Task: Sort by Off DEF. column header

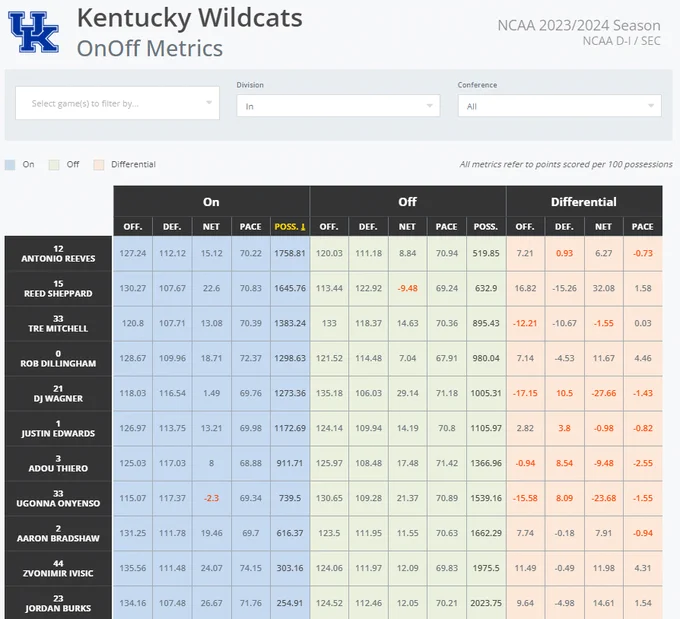Action: pos(368,226)
